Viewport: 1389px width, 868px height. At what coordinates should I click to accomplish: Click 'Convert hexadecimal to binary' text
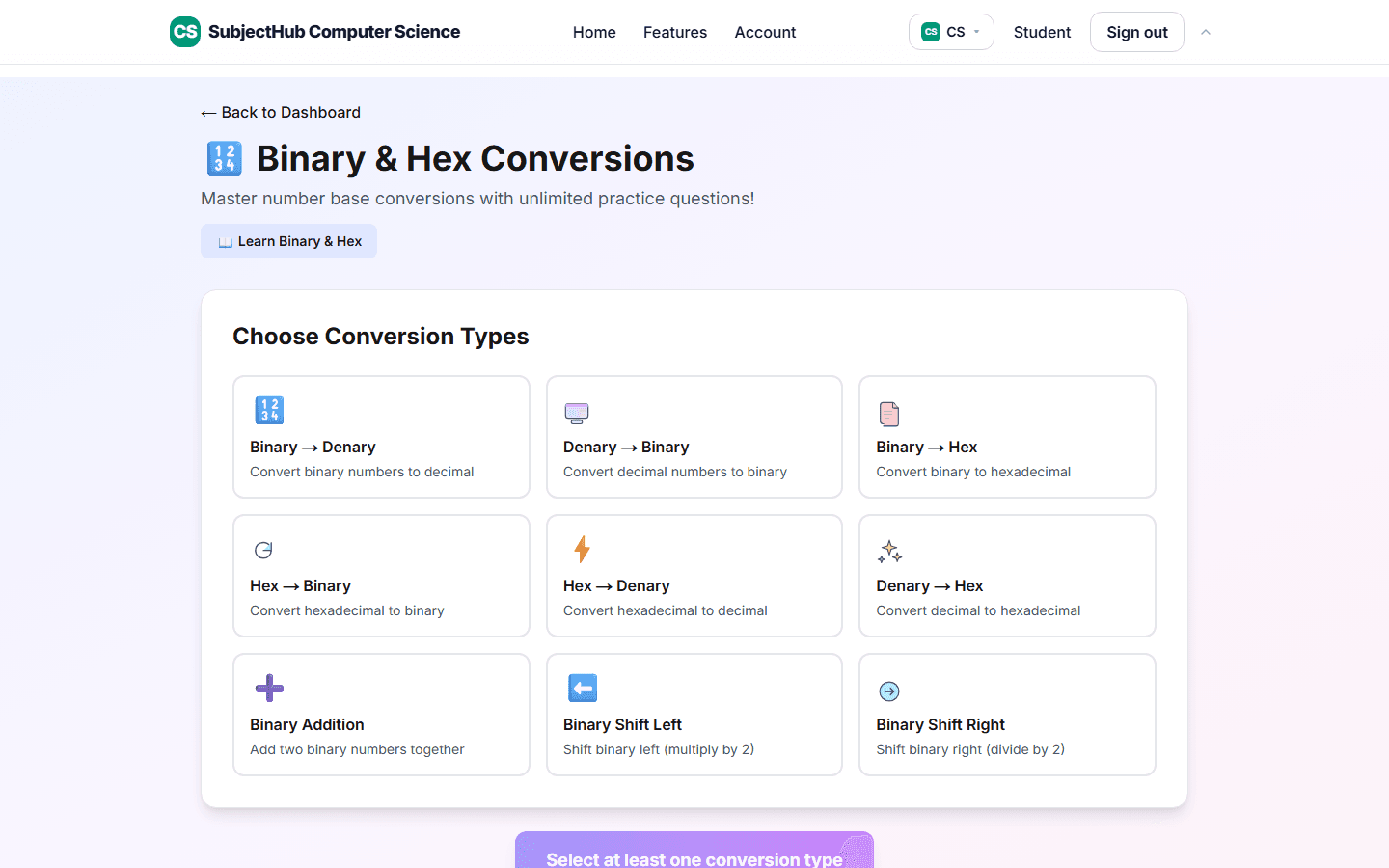347,610
